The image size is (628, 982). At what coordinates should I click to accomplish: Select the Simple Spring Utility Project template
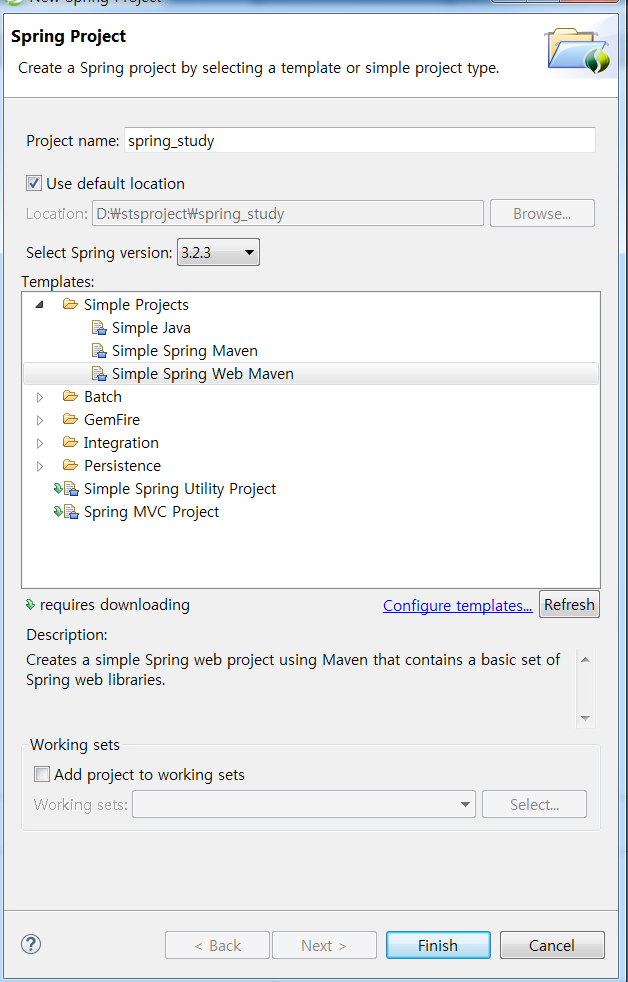(180, 488)
